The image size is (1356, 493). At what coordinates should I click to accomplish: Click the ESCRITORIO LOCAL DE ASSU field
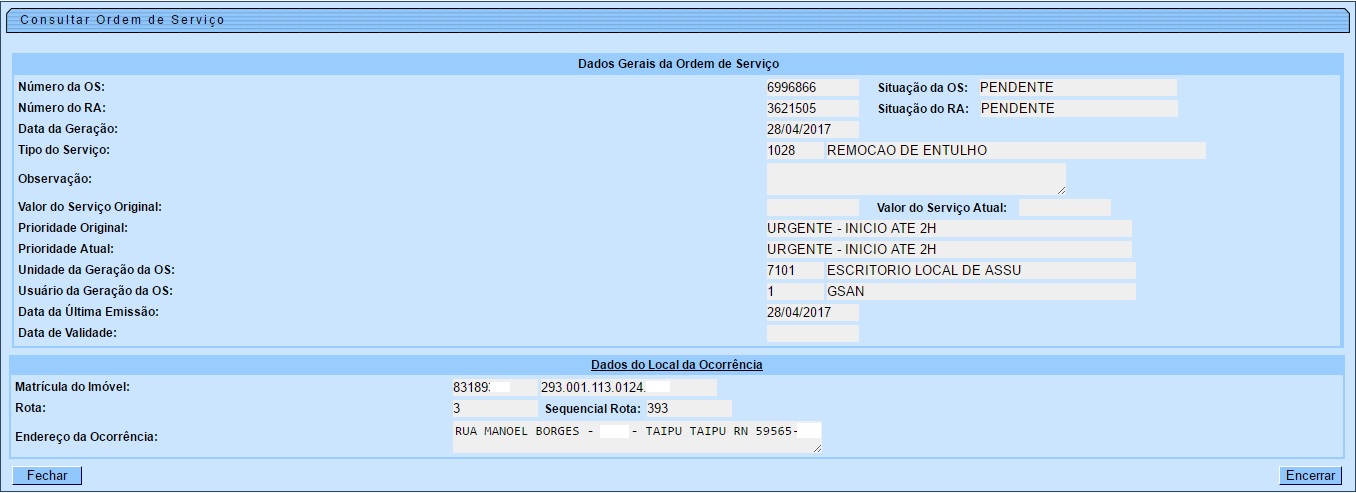pyautogui.click(x=980, y=270)
